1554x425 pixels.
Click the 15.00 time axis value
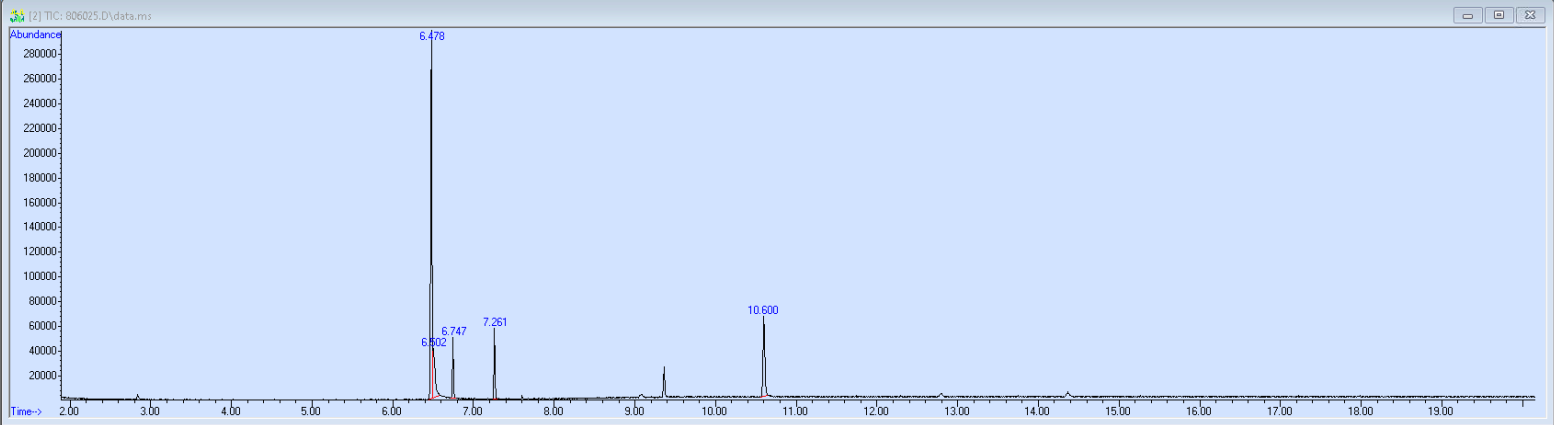click(x=1118, y=411)
